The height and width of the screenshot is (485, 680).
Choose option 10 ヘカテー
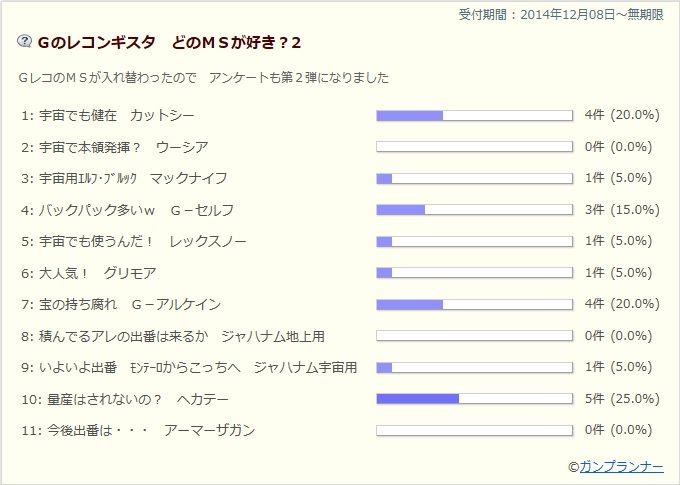pos(125,399)
